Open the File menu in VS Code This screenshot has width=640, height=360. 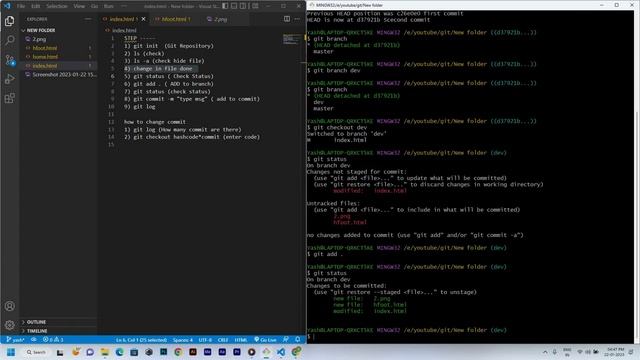coord(21,6)
